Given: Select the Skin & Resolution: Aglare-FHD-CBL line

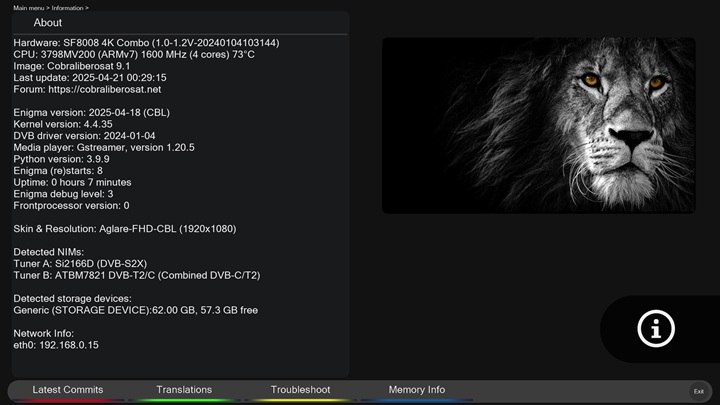Looking at the screenshot, I should click(124, 229).
